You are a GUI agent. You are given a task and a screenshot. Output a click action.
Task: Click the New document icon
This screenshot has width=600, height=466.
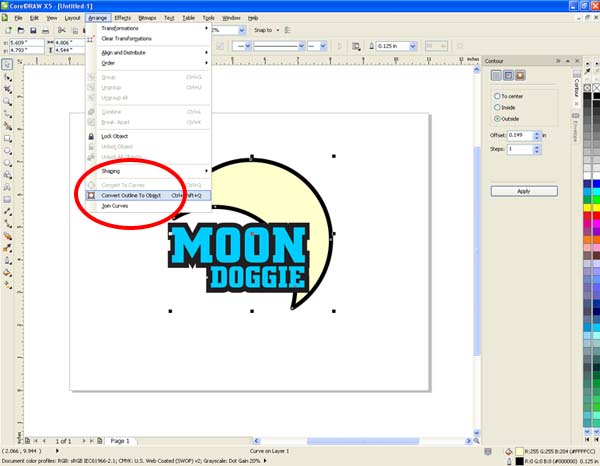click(8, 30)
